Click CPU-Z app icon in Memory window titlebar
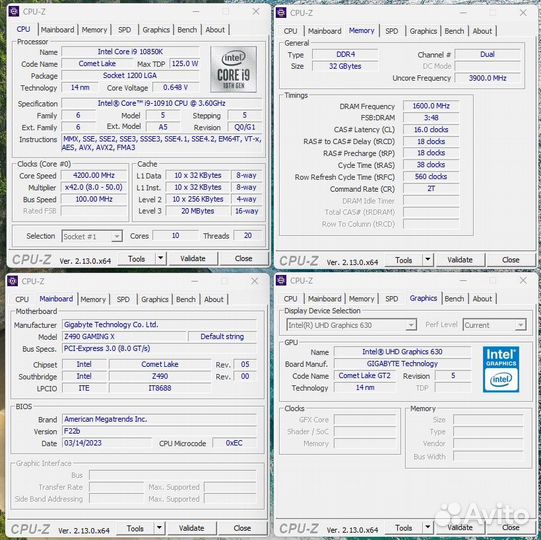The image size is (541, 540). [281, 13]
